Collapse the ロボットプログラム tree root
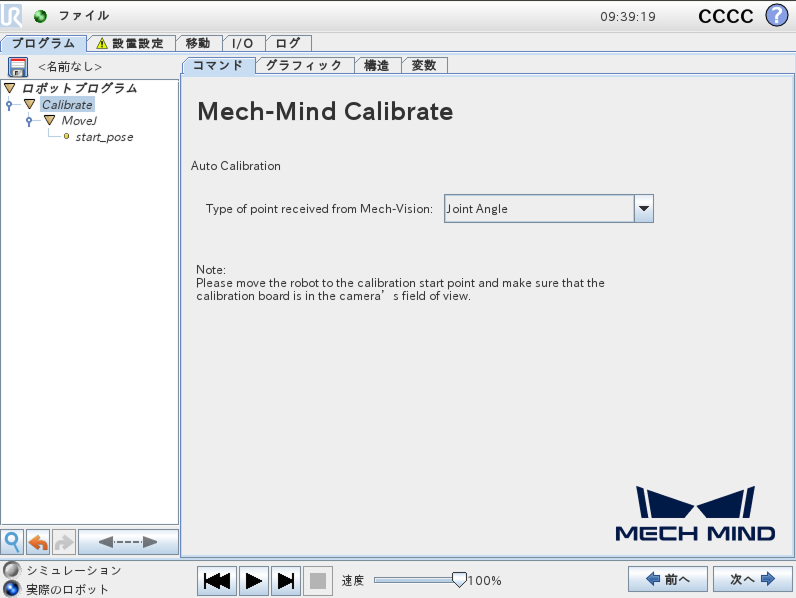Image resolution: width=796 pixels, height=598 pixels. (x=10, y=88)
